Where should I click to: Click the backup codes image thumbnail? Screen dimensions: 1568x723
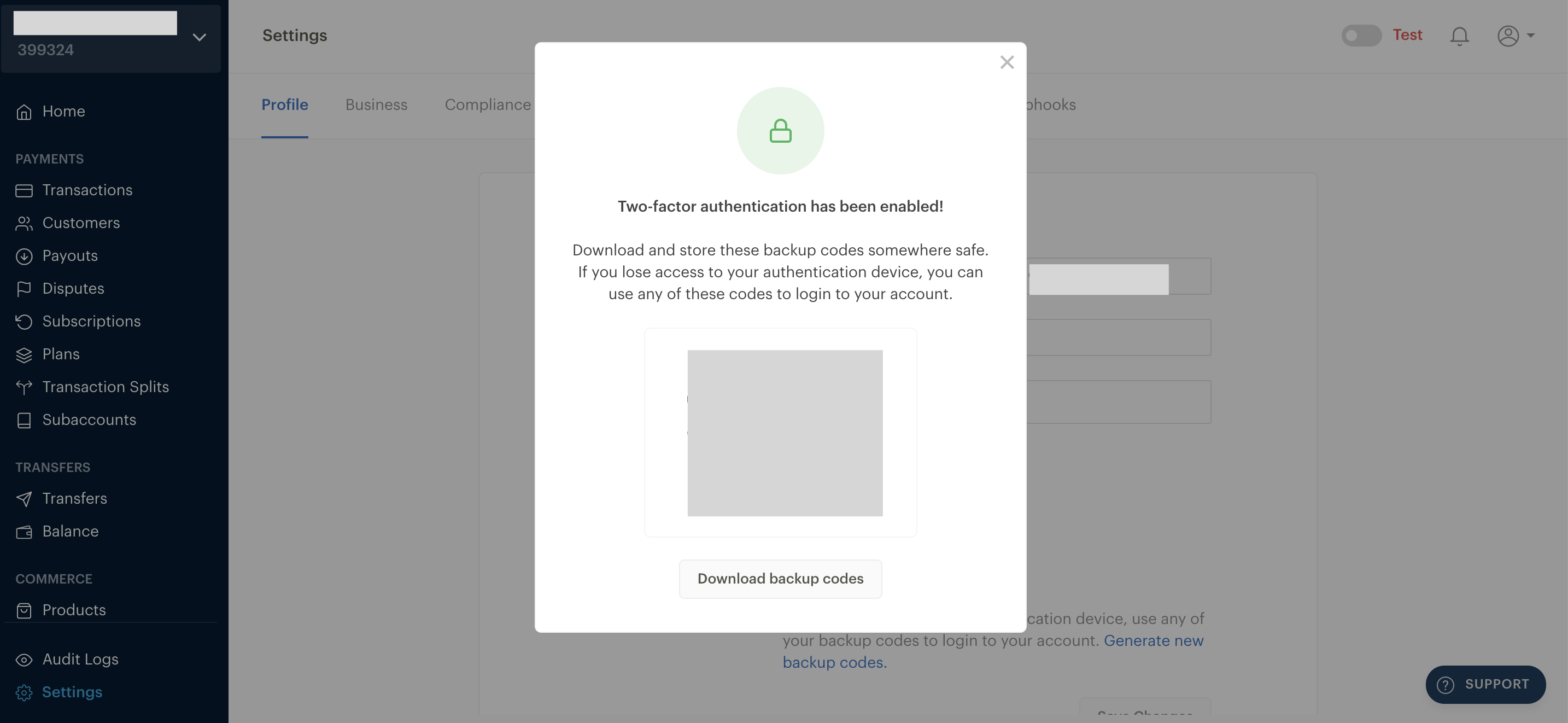(784, 432)
